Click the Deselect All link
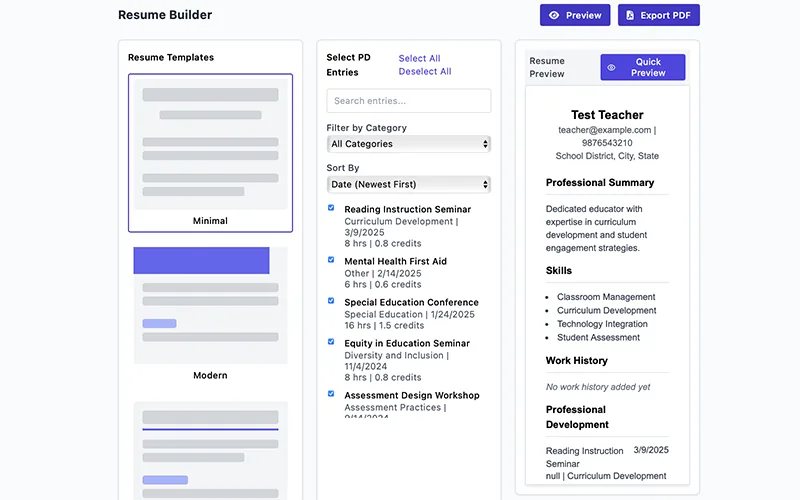The image size is (800, 500). (x=425, y=71)
